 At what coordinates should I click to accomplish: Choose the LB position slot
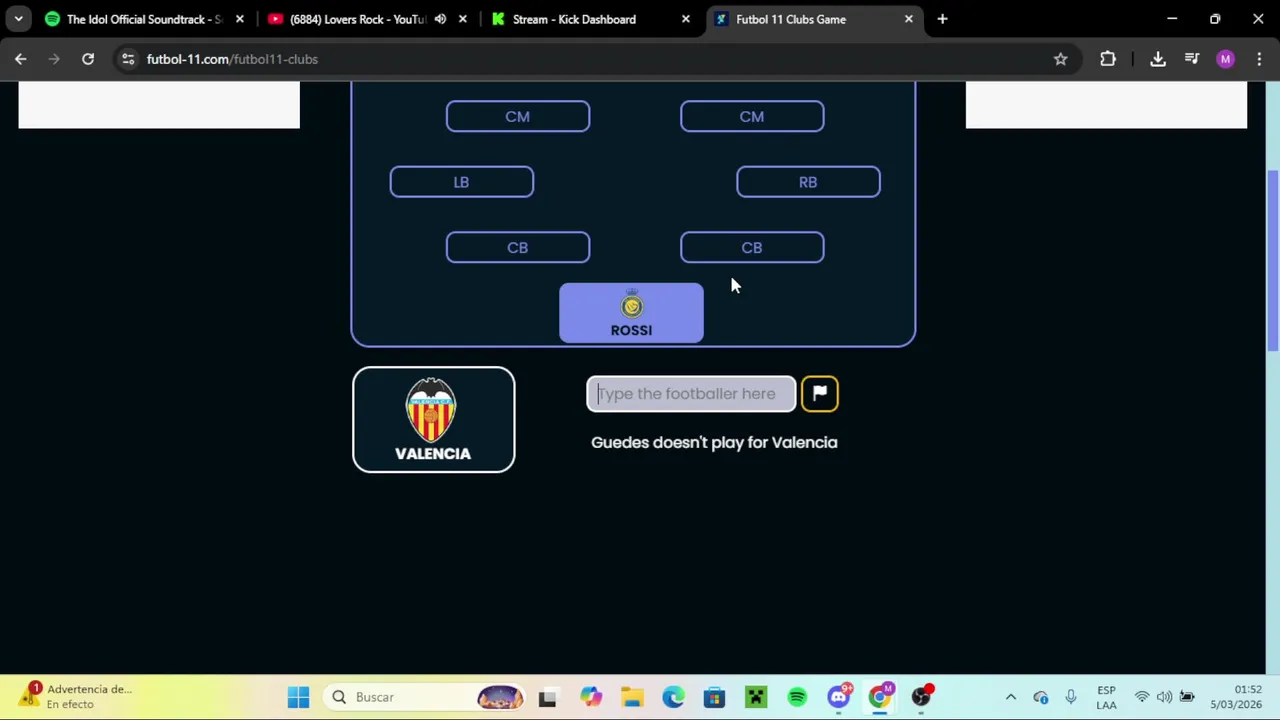[x=462, y=182]
